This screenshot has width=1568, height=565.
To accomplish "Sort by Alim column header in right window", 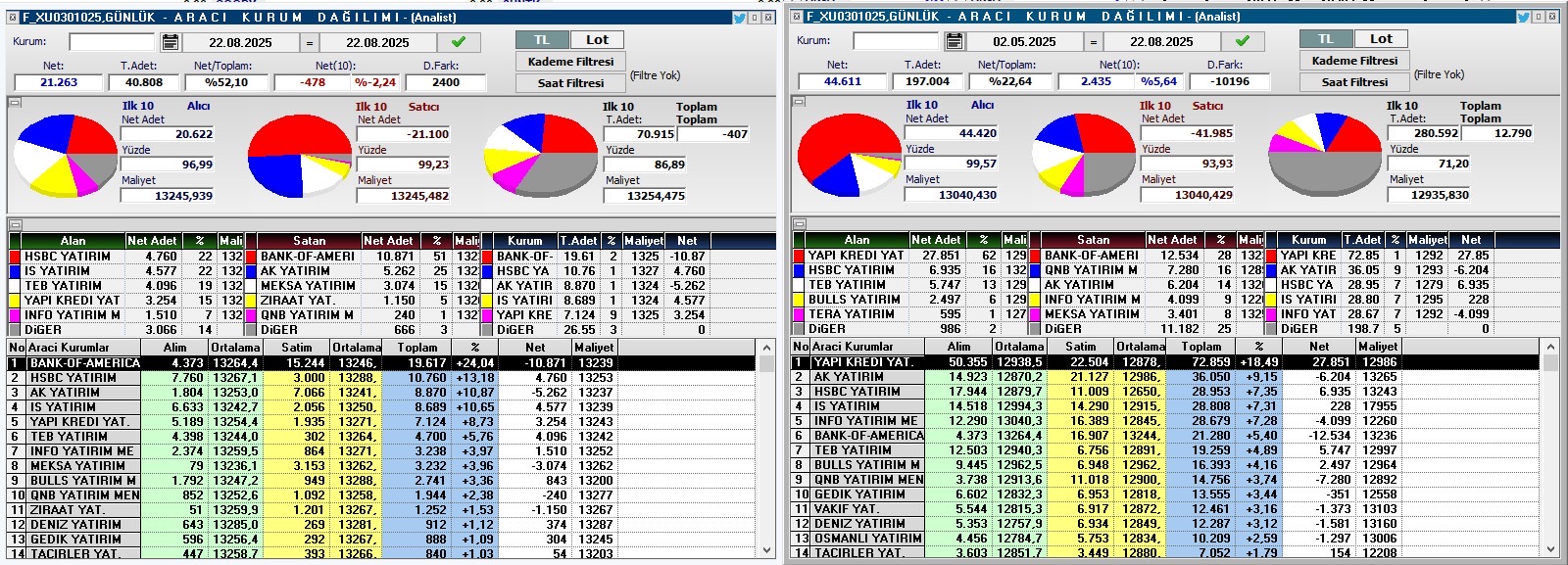I will point(958,346).
